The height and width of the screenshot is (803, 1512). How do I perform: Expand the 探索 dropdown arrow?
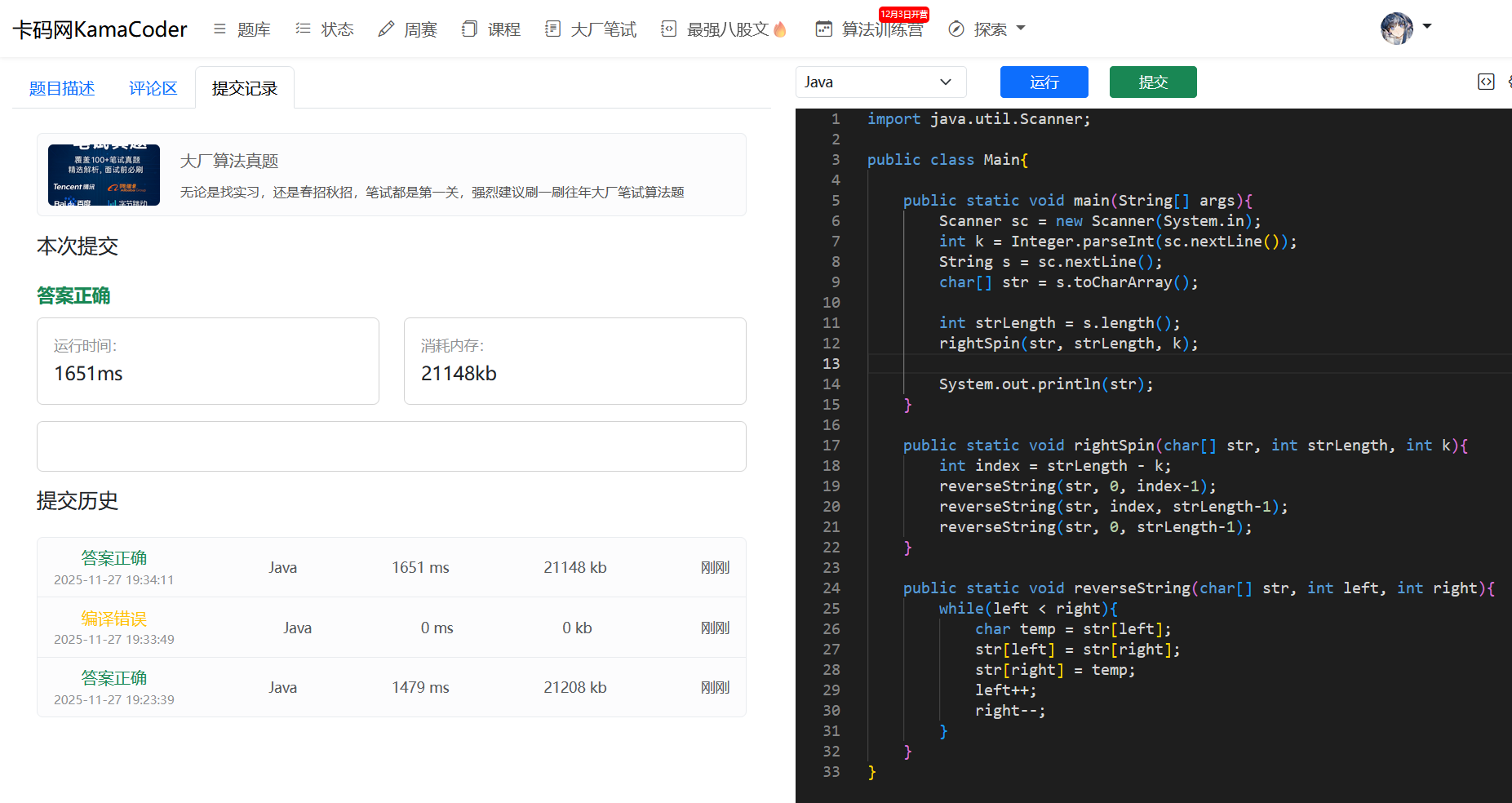tap(1020, 29)
